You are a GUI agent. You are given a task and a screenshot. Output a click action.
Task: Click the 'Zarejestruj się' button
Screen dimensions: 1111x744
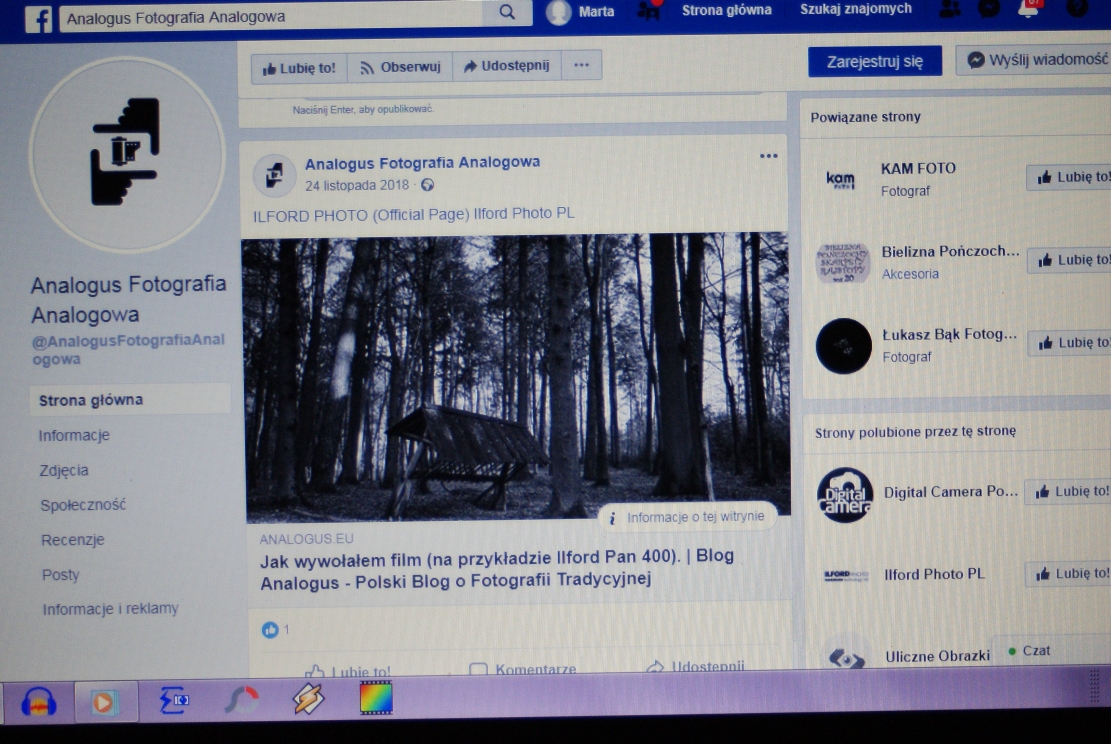(874, 61)
